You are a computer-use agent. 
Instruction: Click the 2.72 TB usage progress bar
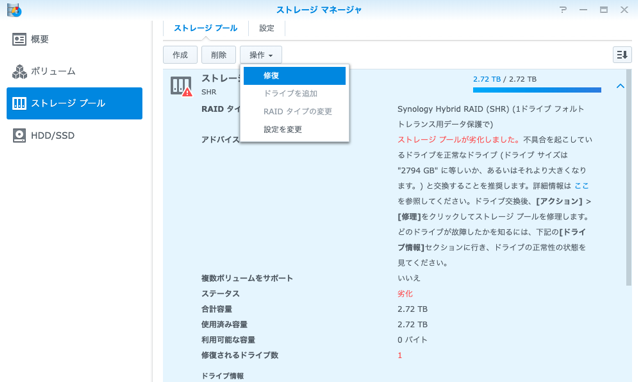(537, 90)
